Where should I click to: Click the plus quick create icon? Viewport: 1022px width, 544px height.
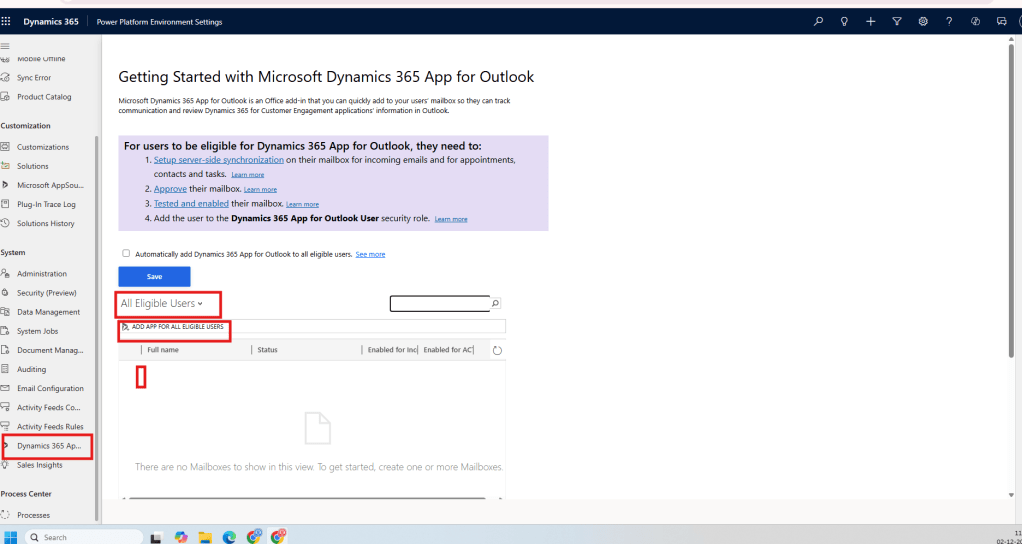click(871, 21)
